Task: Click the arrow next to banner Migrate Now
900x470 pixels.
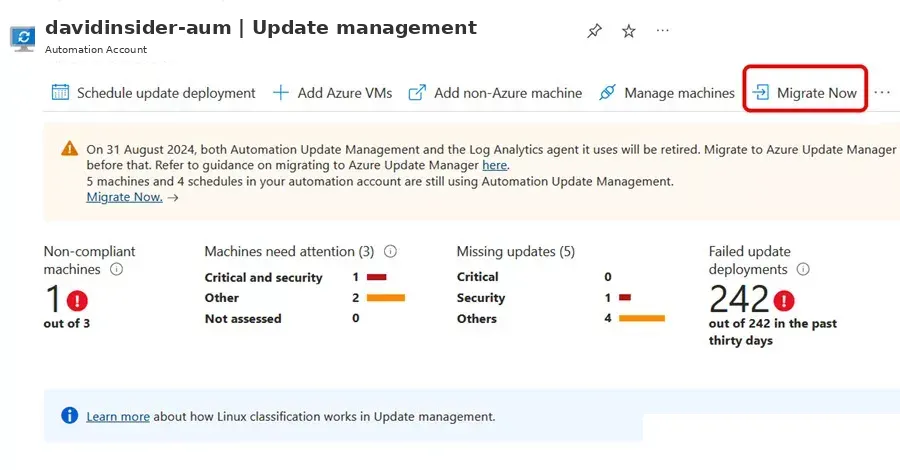Action: [173, 197]
